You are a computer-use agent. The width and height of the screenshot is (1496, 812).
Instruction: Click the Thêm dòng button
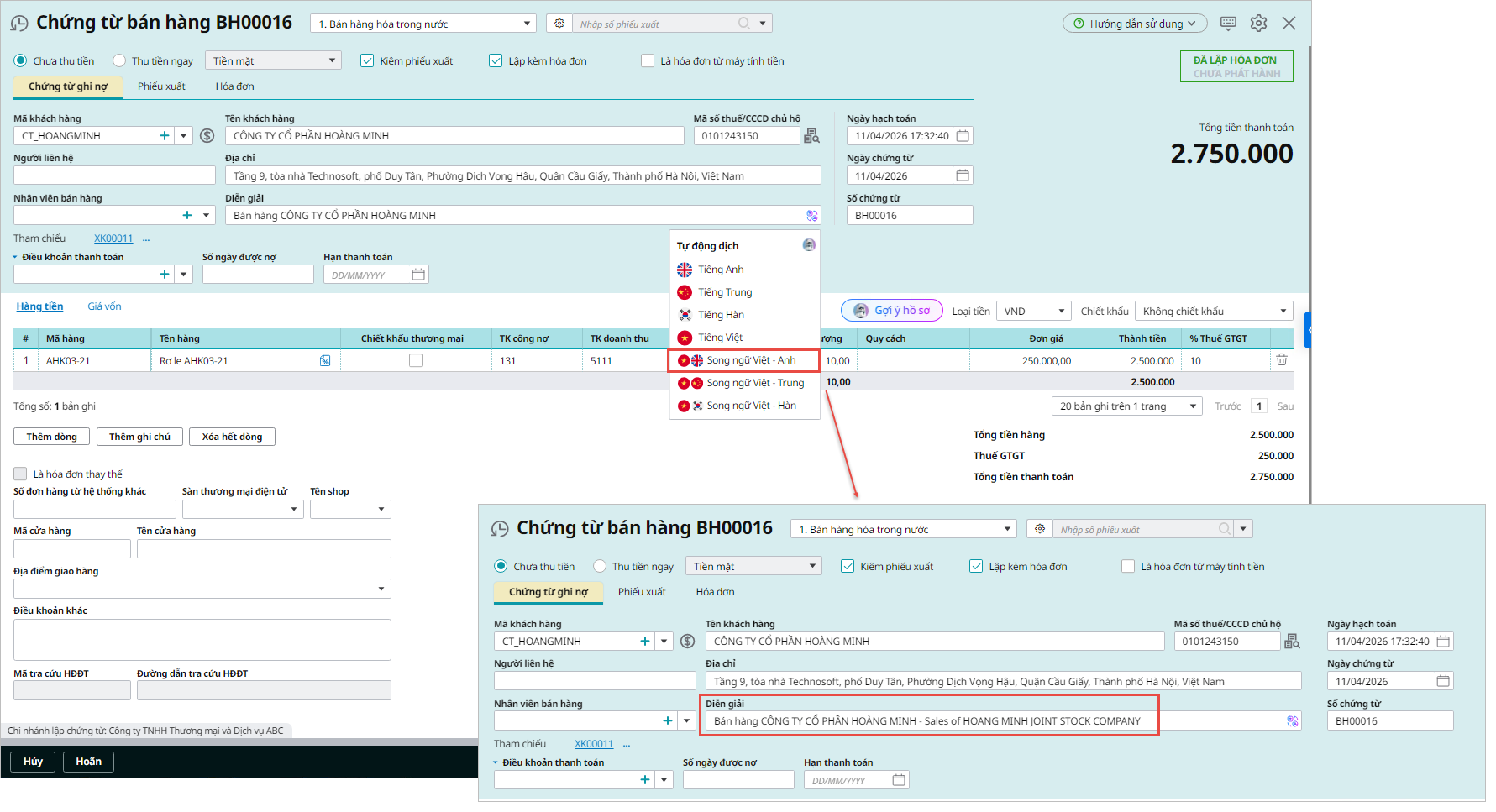[52, 437]
